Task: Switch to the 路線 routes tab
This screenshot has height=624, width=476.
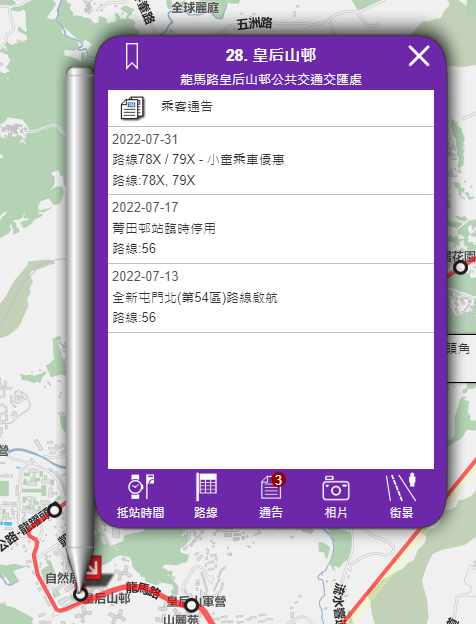Action: 206,496
